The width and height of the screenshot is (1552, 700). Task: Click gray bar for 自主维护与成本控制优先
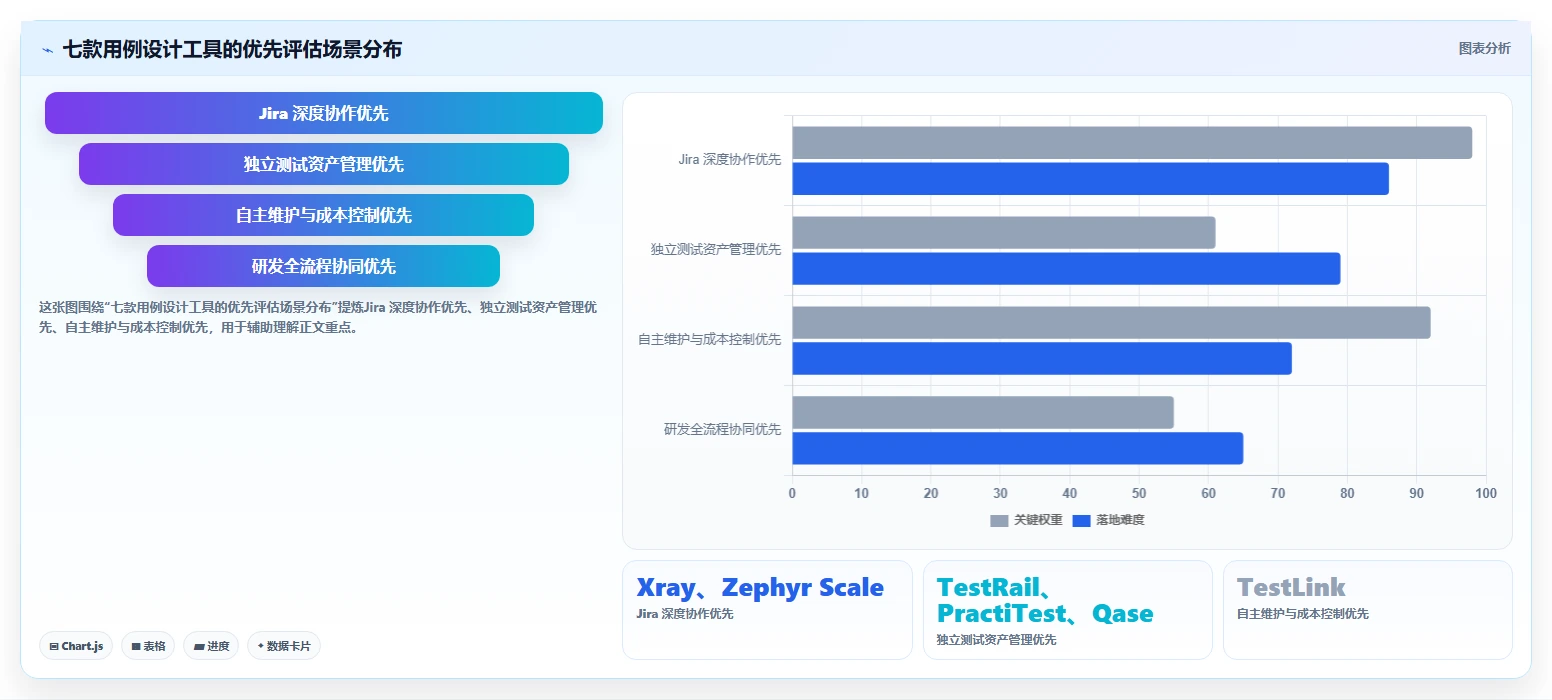(x=1111, y=323)
